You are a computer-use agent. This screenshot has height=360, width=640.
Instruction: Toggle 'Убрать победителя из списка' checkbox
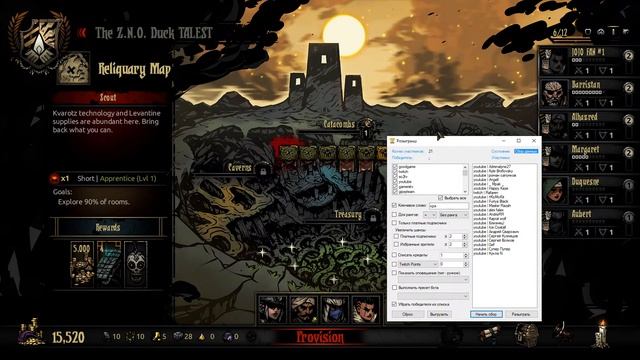[x=394, y=304]
